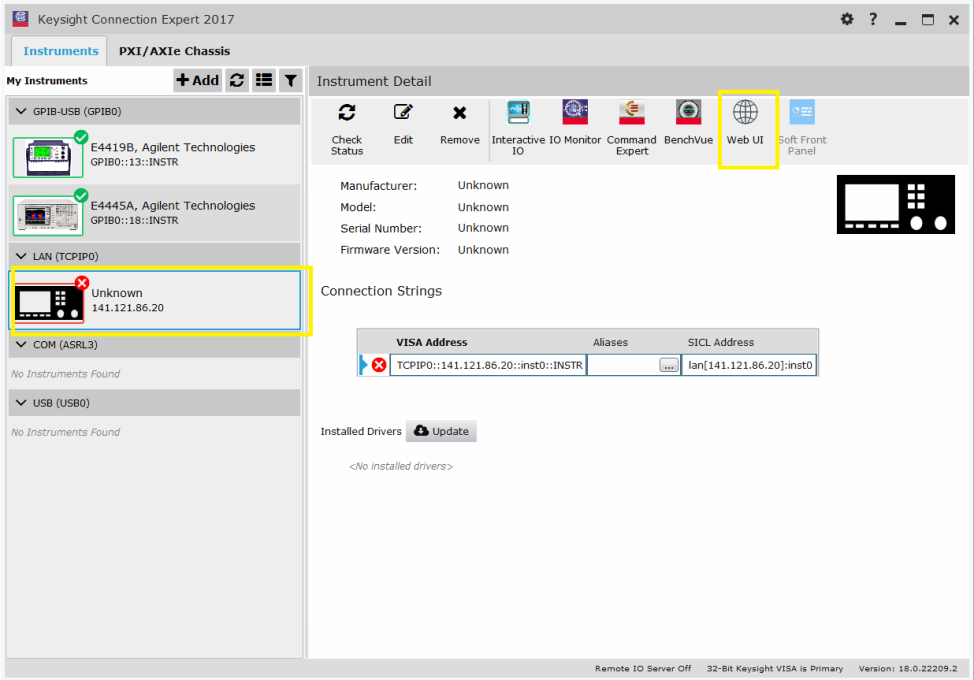Click the Manufacturer label

tap(379, 186)
